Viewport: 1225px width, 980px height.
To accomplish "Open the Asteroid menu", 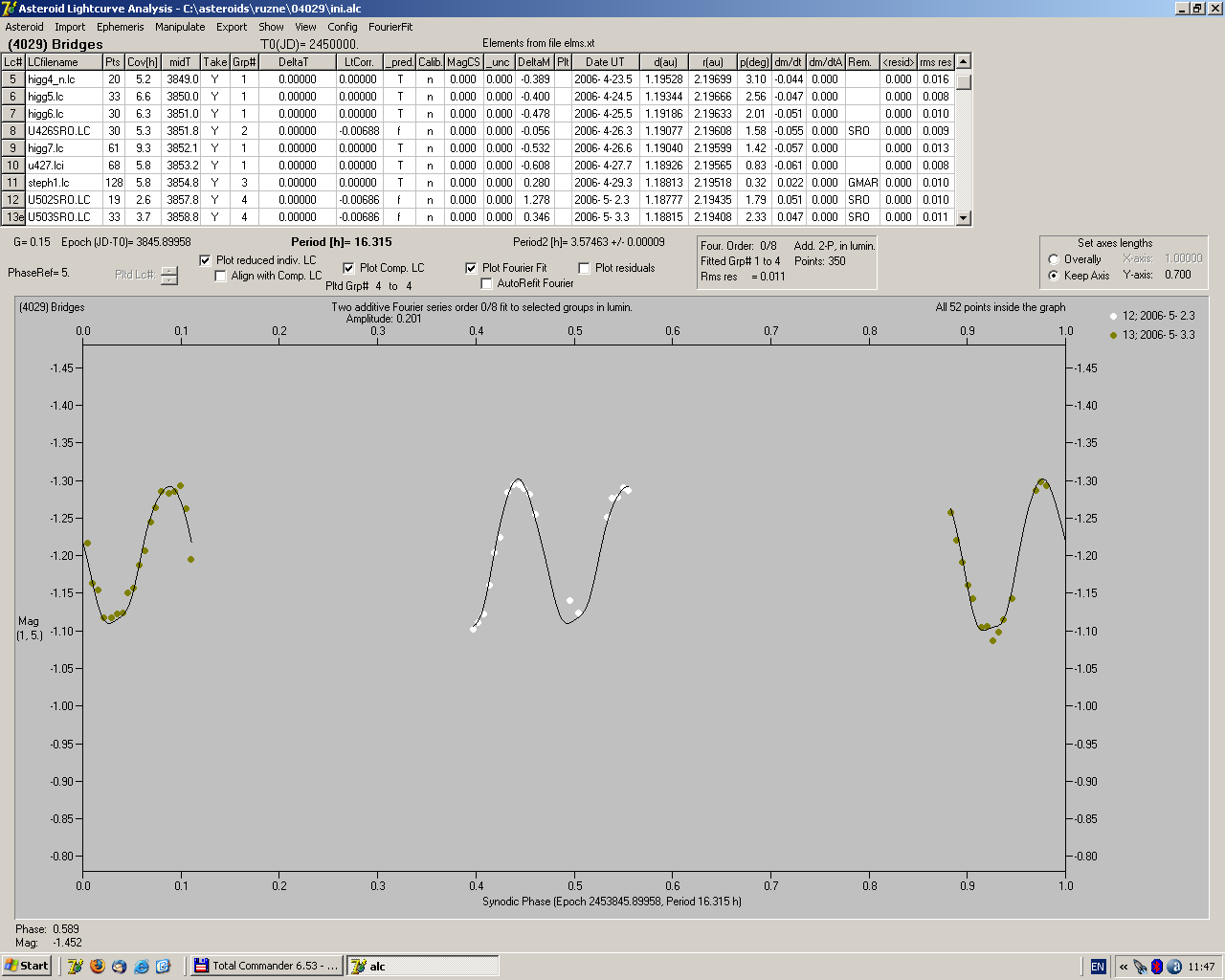I will 24,27.
